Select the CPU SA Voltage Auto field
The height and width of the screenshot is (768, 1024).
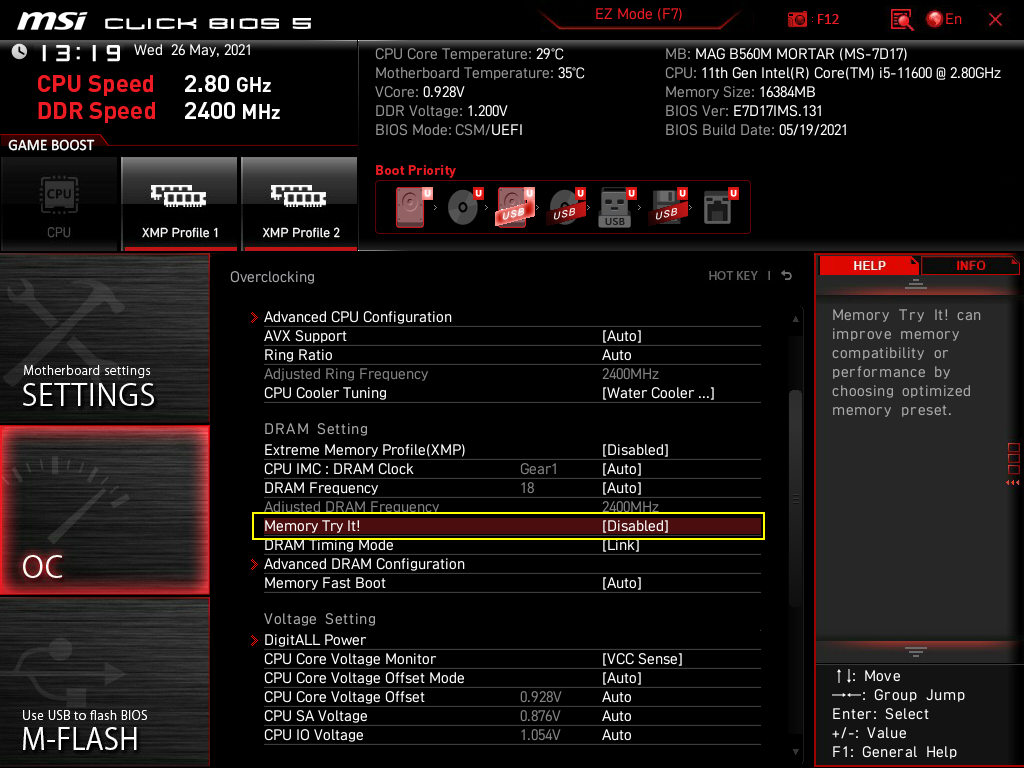click(616, 716)
